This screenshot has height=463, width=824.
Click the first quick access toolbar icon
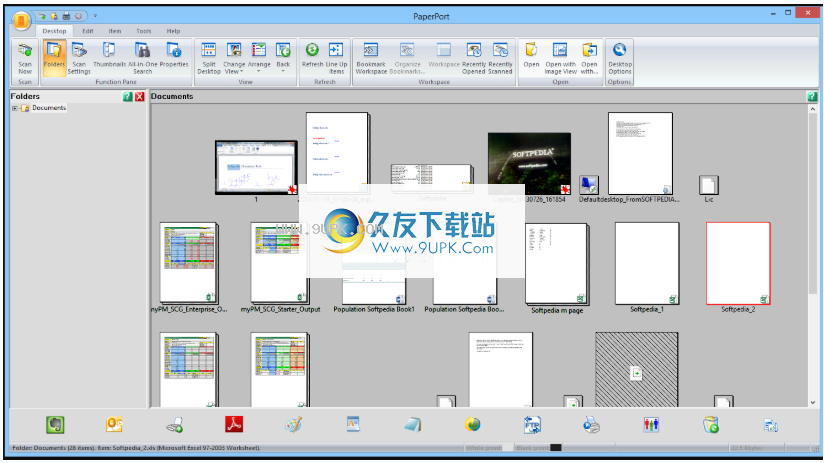[x=43, y=16]
